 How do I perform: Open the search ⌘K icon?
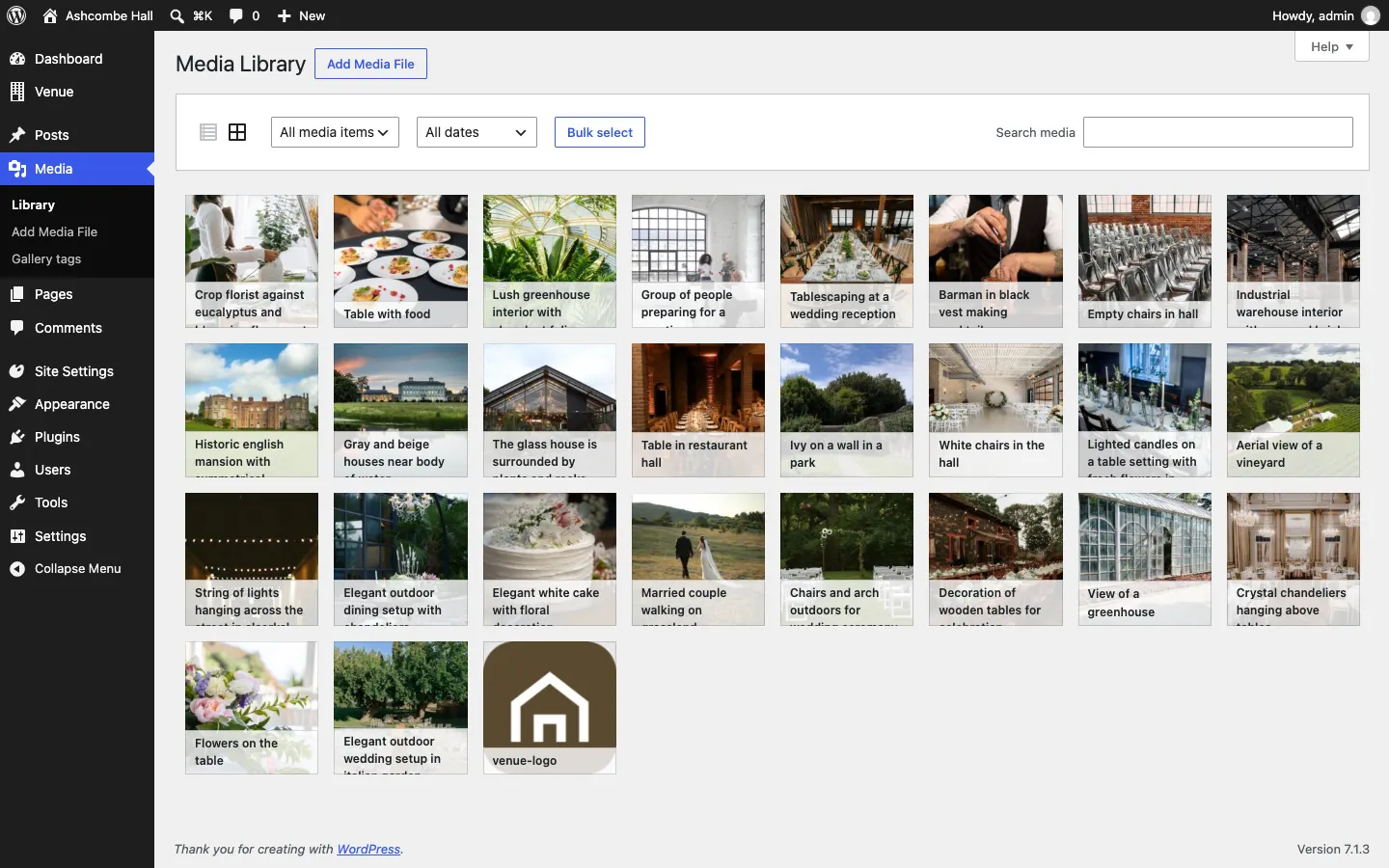(177, 15)
